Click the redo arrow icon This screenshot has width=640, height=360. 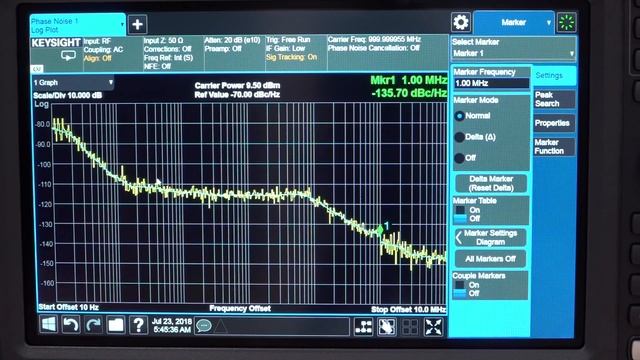click(x=93, y=325)
